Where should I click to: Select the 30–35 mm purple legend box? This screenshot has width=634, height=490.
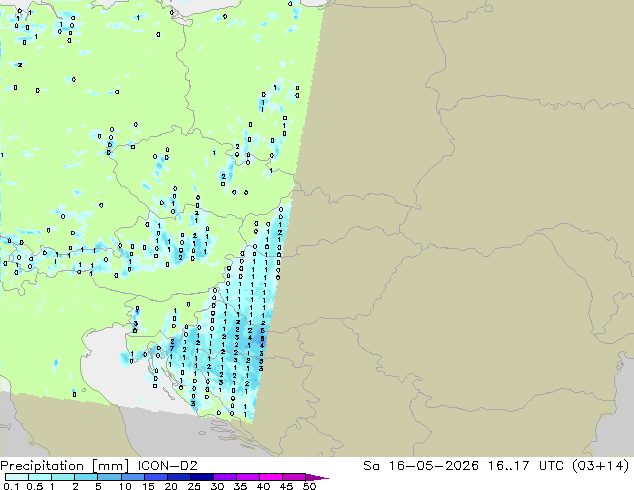tap(225, 477)
